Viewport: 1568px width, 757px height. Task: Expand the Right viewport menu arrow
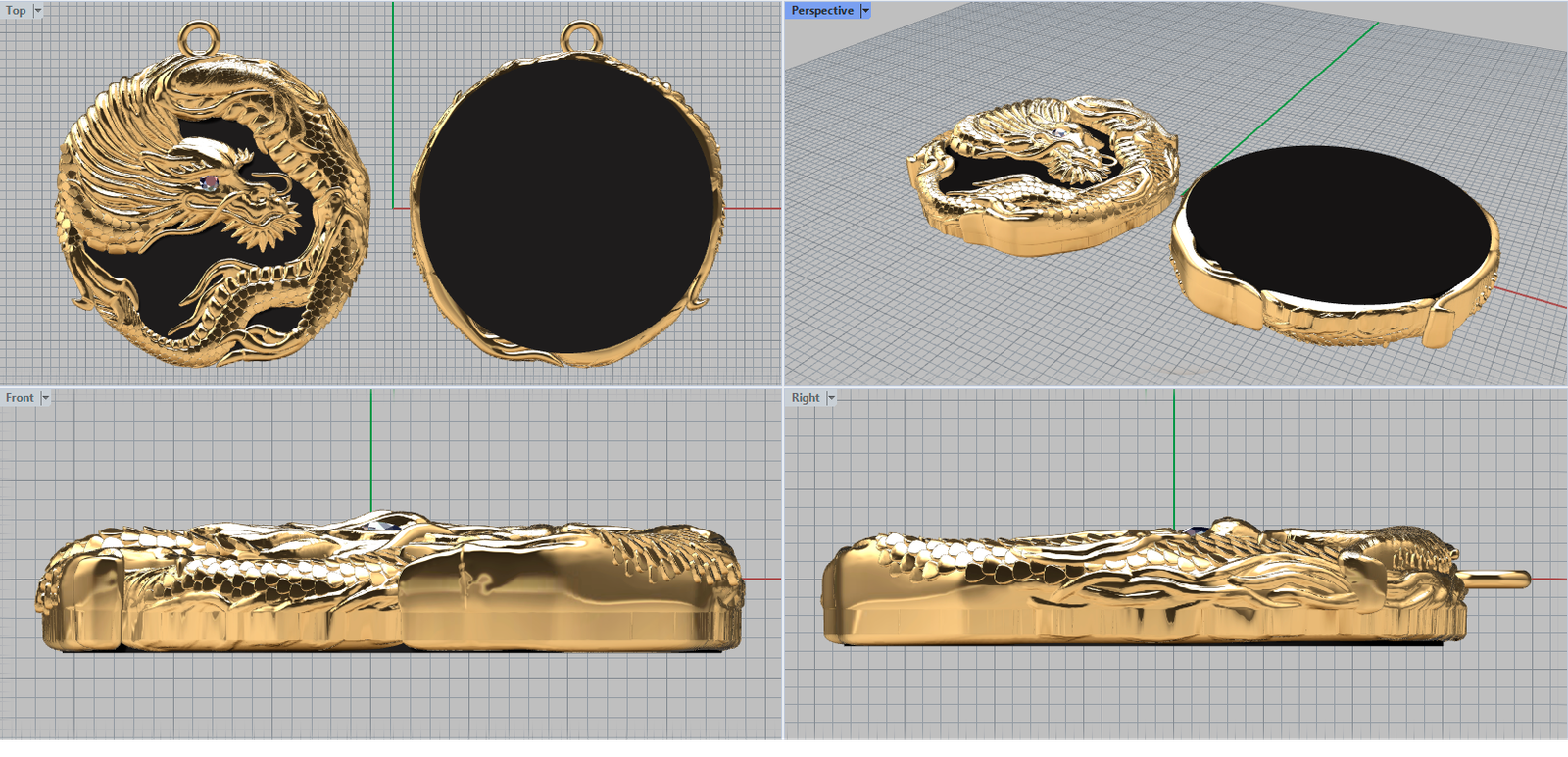(831, 398)
